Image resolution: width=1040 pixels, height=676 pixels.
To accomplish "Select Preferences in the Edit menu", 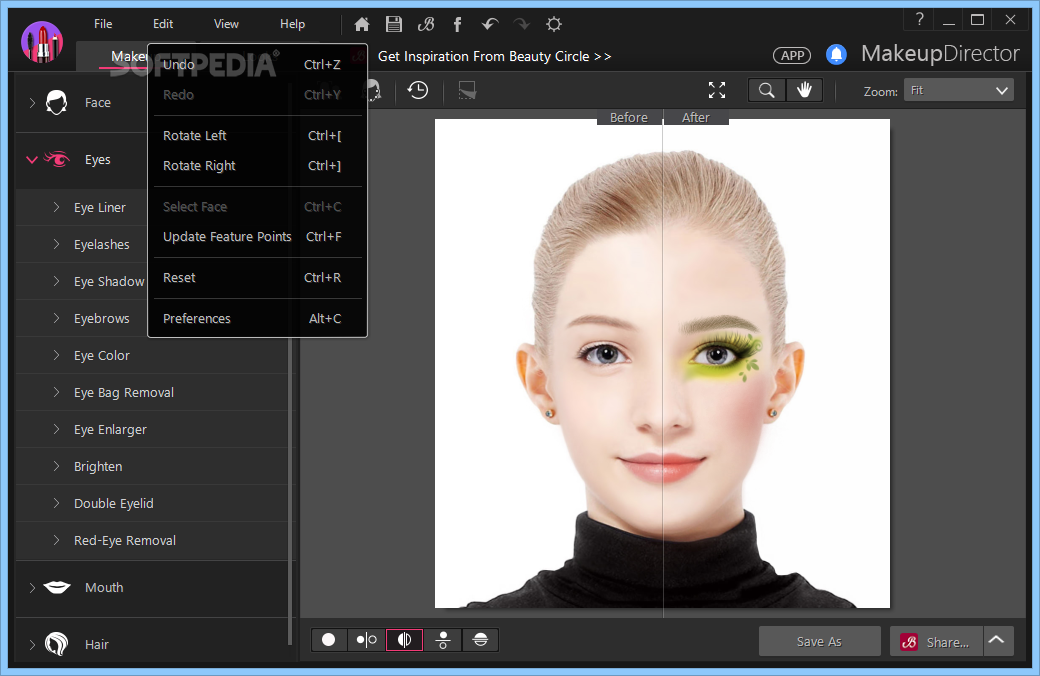I will point(197,319).
